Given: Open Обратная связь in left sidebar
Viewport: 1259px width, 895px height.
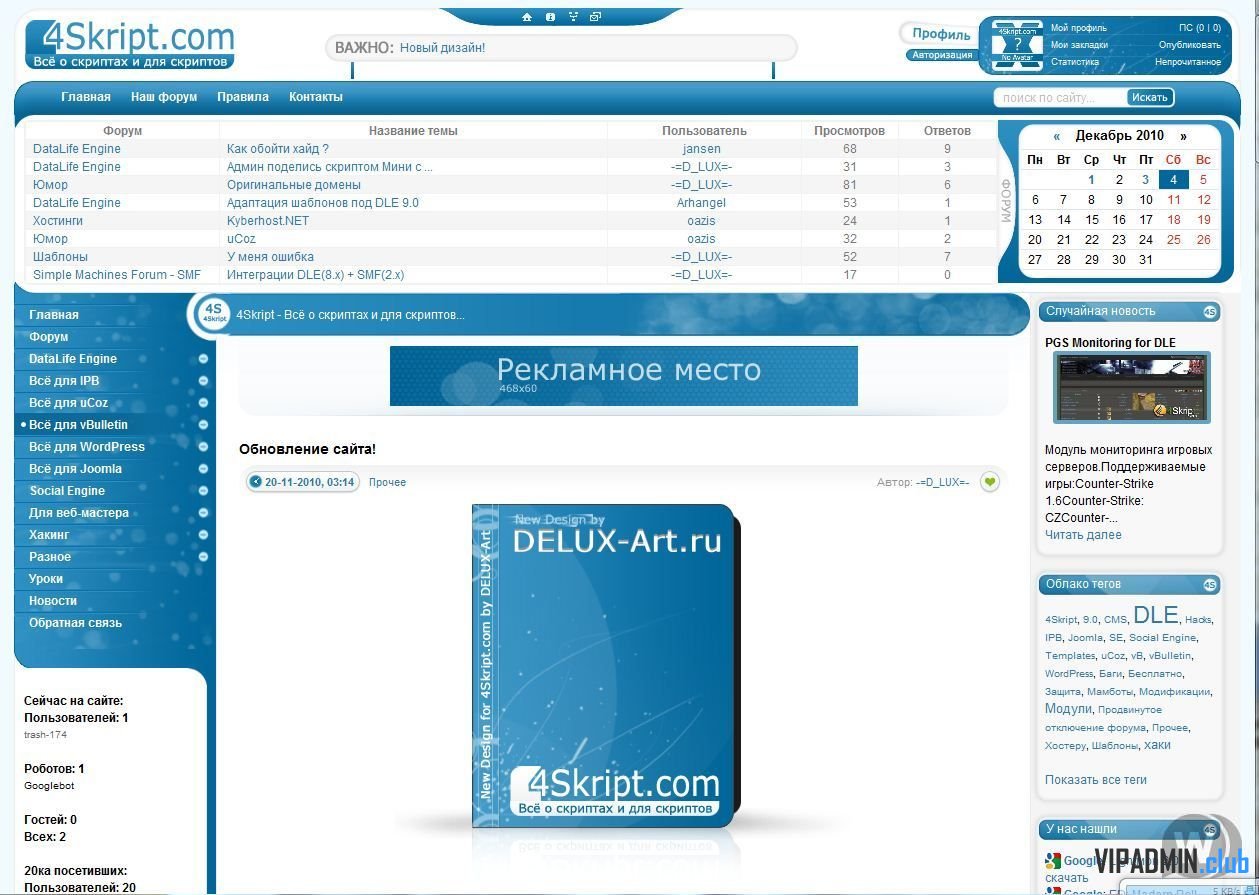Looking at the screenshot, I should click(x=76, y=623).
